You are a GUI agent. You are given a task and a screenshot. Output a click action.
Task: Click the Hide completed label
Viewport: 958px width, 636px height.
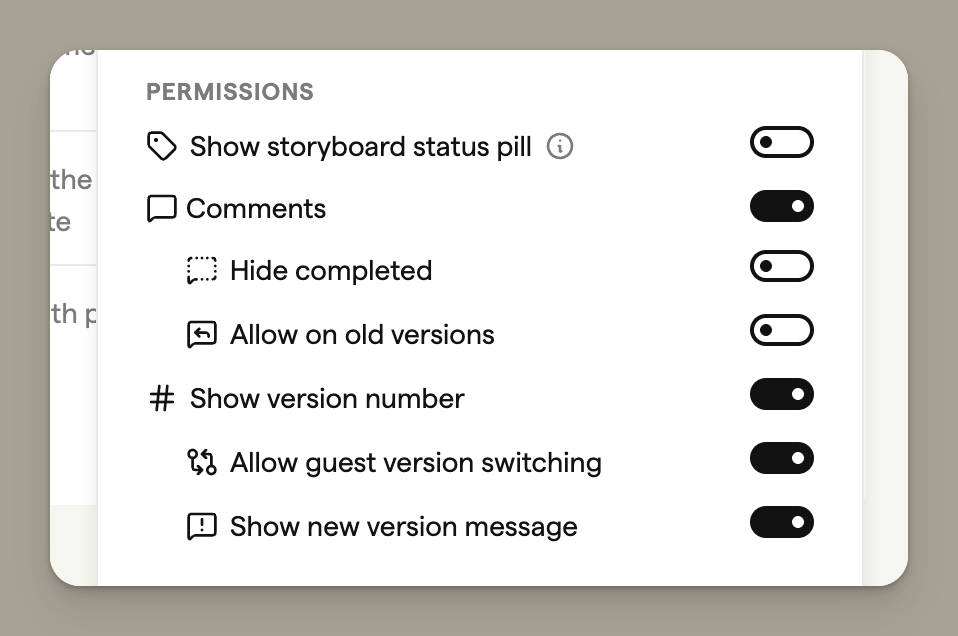(x=331, y=271)
